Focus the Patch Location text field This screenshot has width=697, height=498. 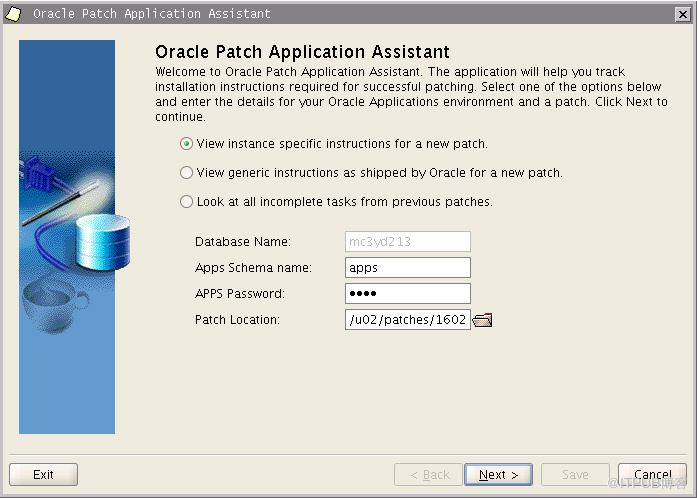tap(408, 320)
